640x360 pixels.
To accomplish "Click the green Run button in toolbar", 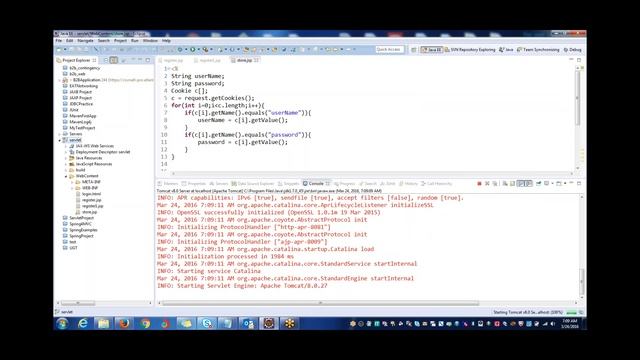I will point(193,50).
